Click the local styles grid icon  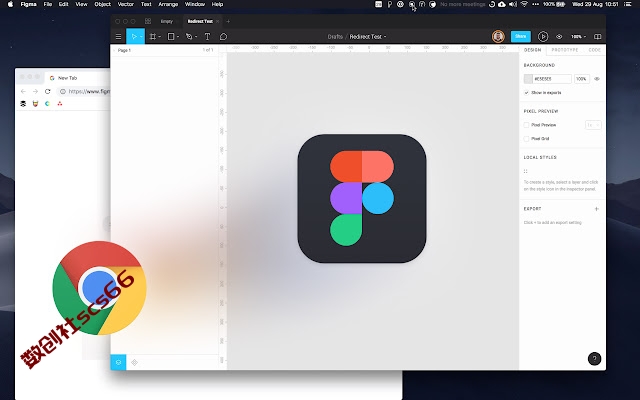[526, 171]
